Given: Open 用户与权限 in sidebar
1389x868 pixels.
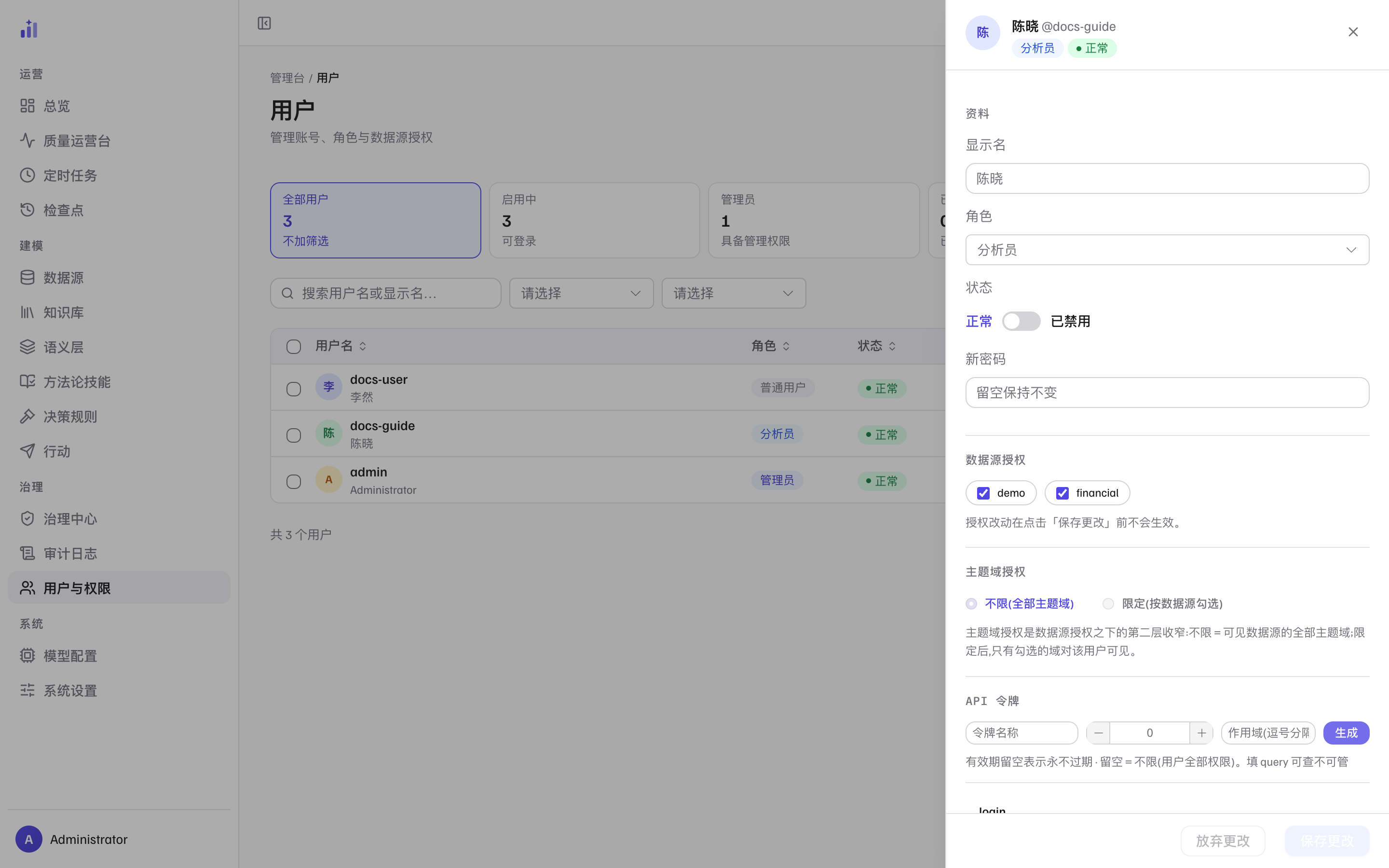Looking at the screenshot, I should click(x=119, y=588).
